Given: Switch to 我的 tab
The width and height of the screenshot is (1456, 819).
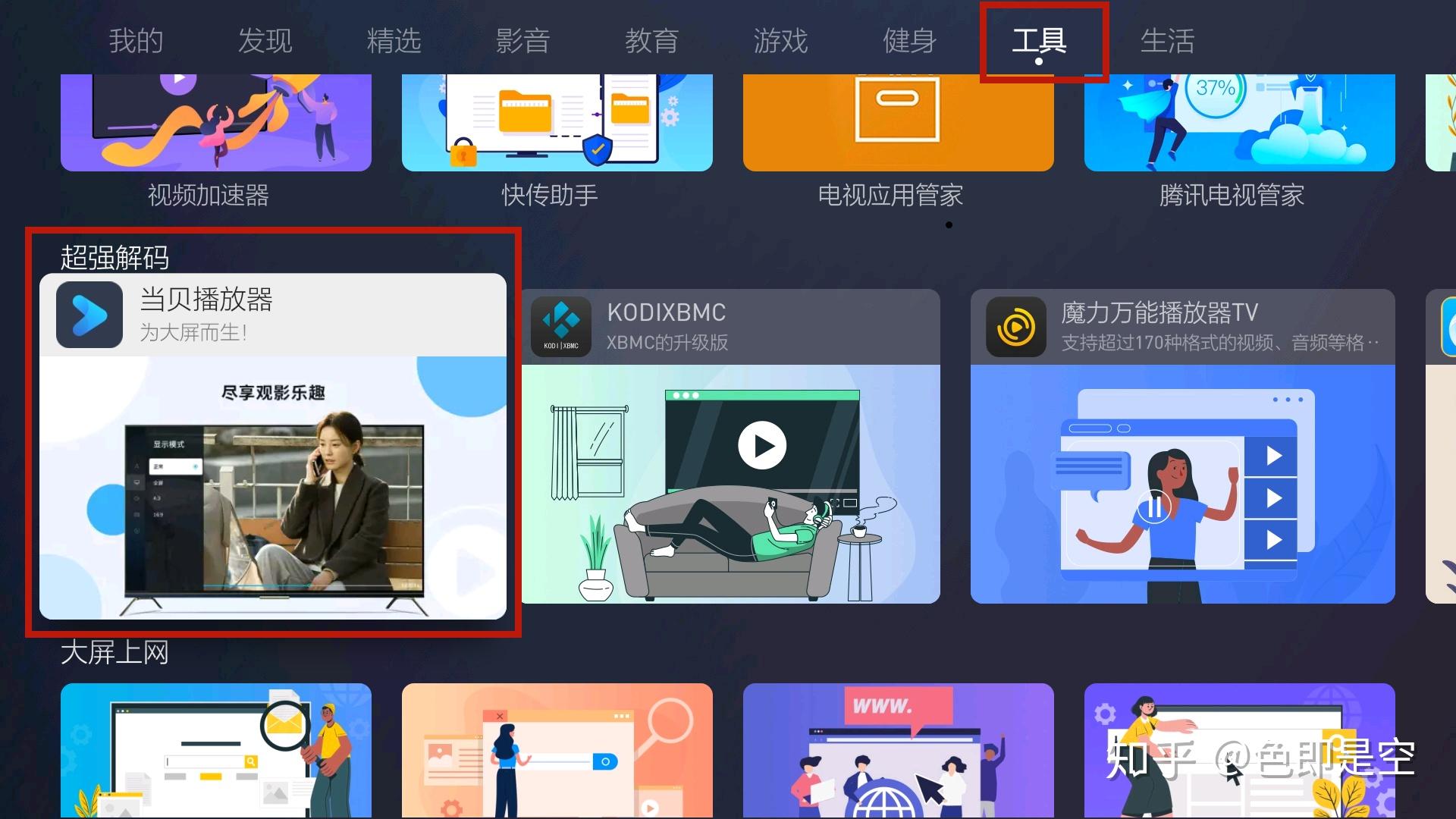Looking at the screenshot, I should pyautogui.click(x=136, y=41).
